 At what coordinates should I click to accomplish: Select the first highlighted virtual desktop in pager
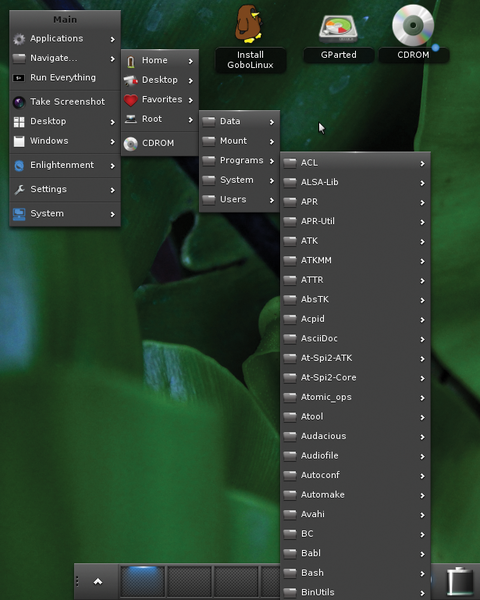pos(143,582)
